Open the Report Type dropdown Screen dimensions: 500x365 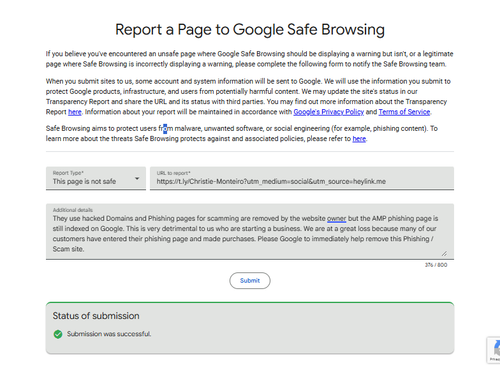[96, 178]
